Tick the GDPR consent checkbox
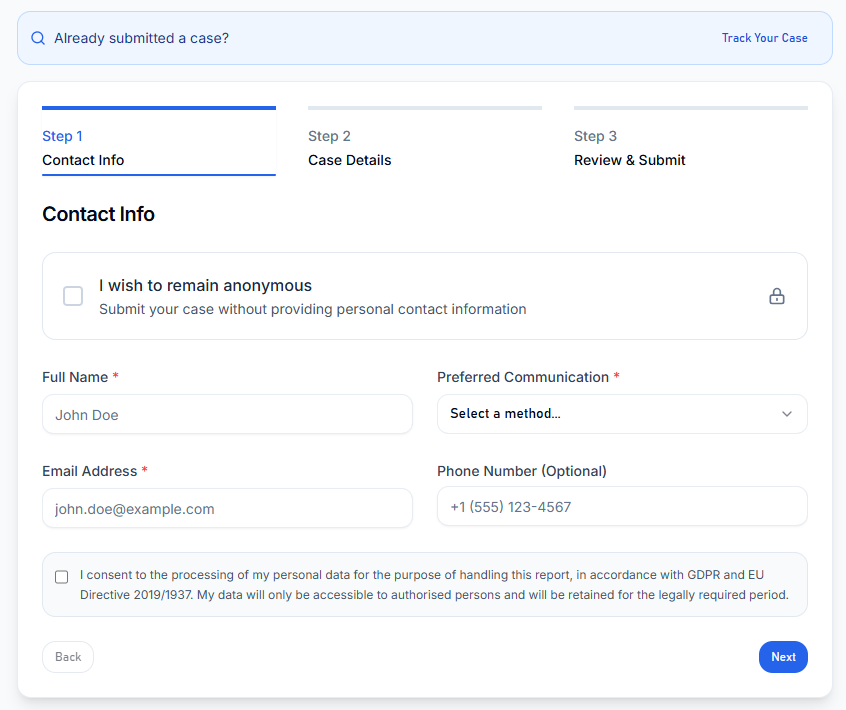846x710 pixels. (x=62, y=577)
